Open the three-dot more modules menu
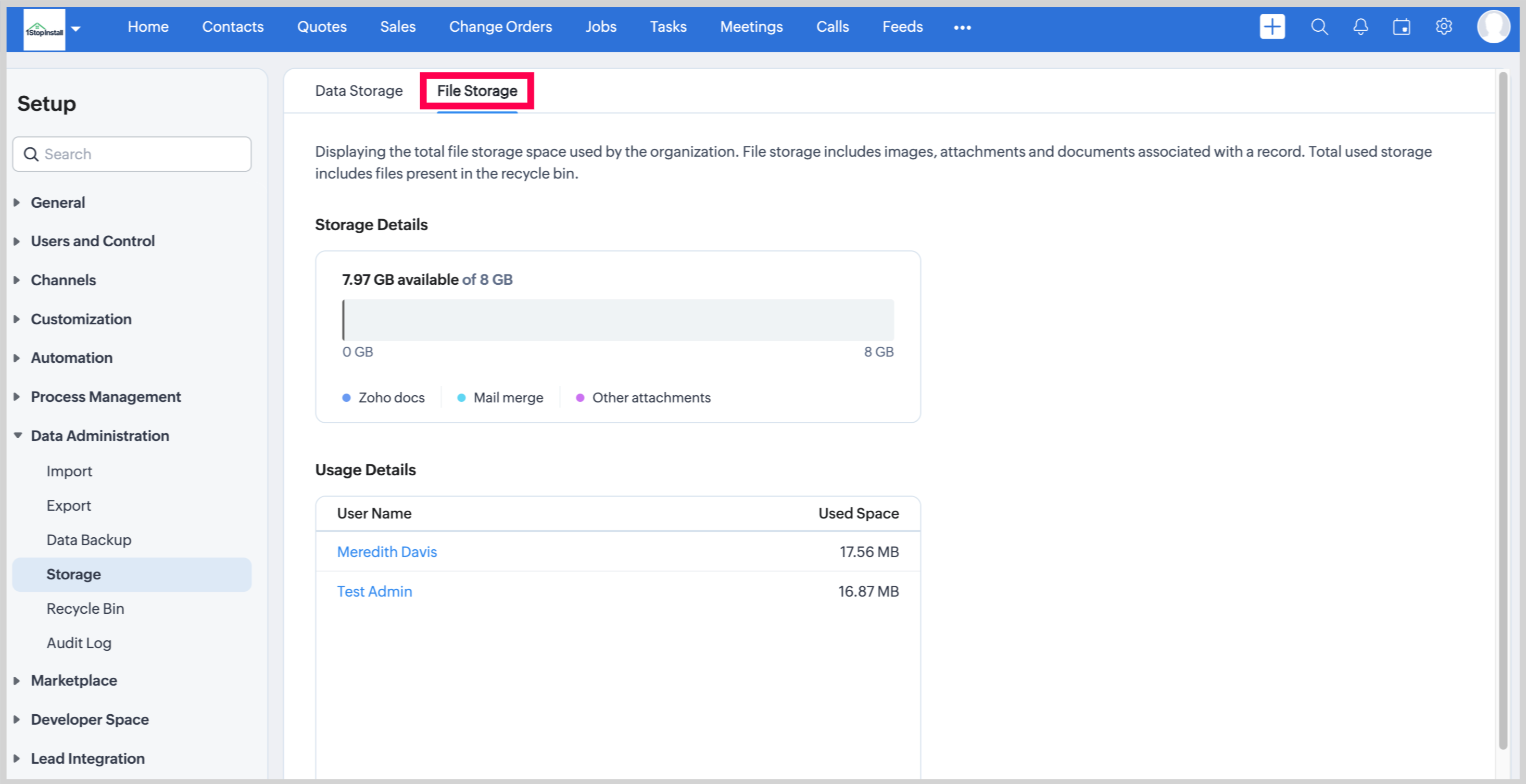 tap(962, 28)
